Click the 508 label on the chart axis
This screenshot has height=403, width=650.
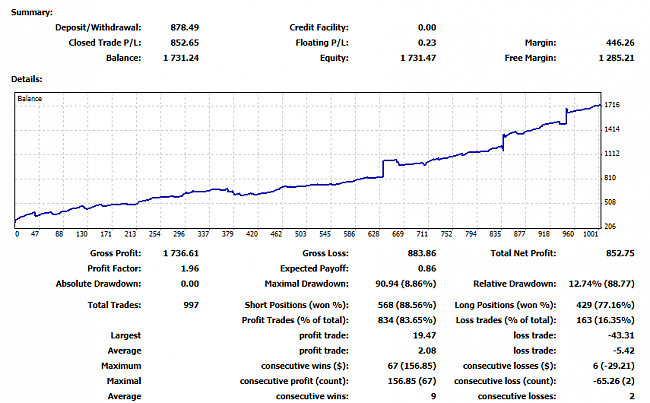[x=610, y=202]
